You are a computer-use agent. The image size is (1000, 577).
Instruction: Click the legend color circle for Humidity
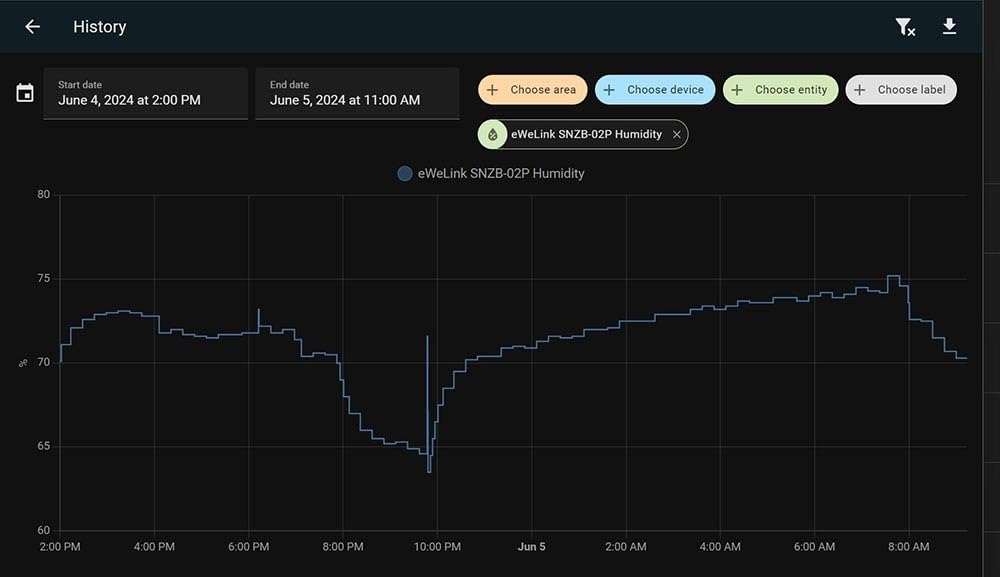[x=405, y=173]
